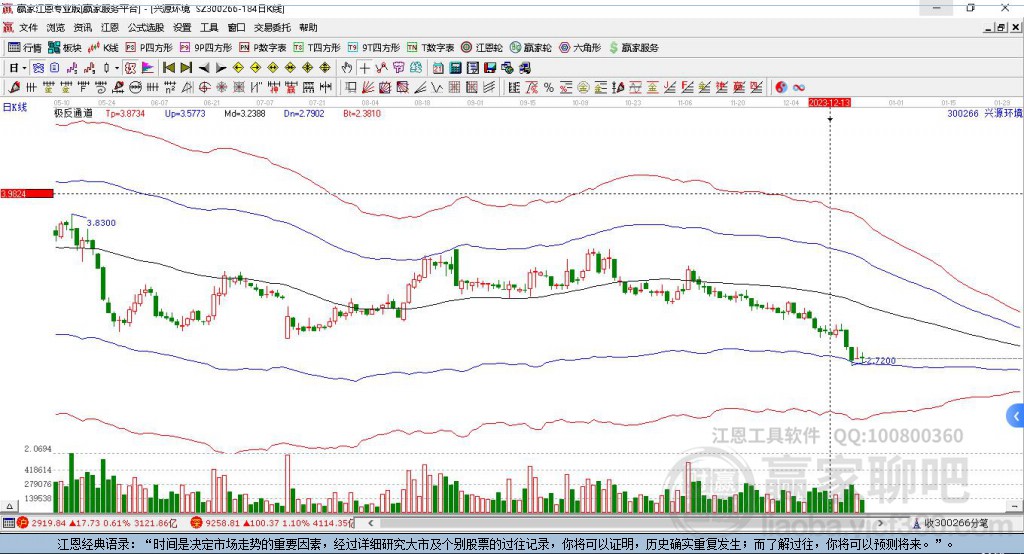Open the 资讯 menu
Viewport: 1024px width, 554px height.
[x=82, y=27]
